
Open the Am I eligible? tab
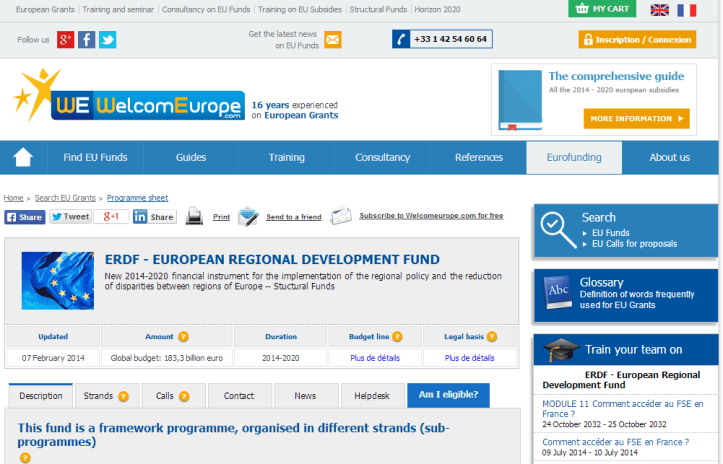click(x=448, y=396)
